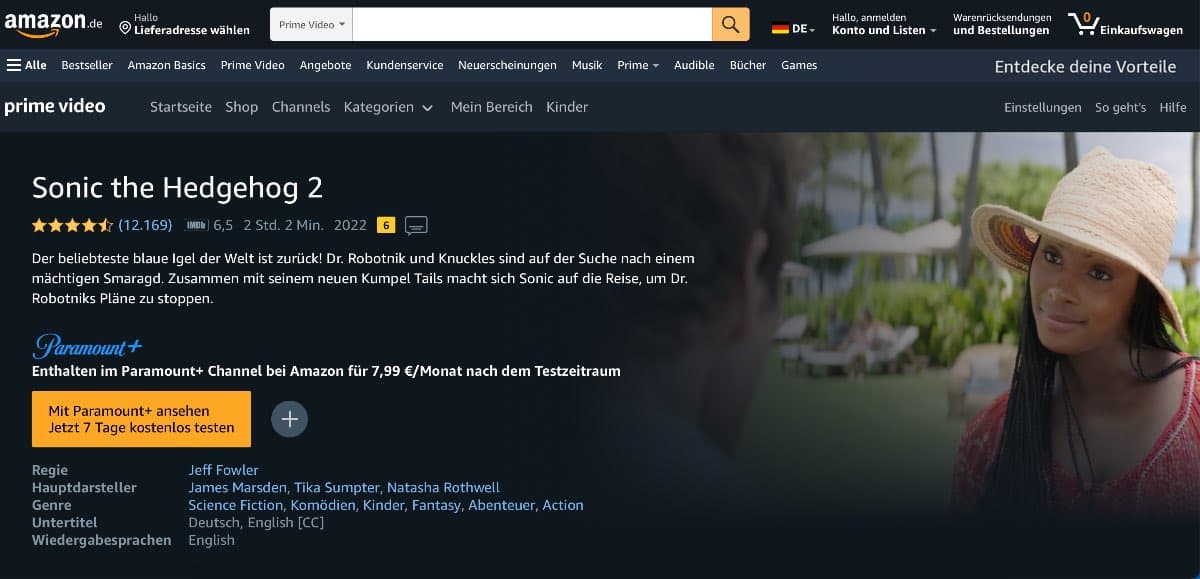The width and height of the screenshot is (1200, 579).
Task: Open the Kinder genre link
Action: click(384, 506)
